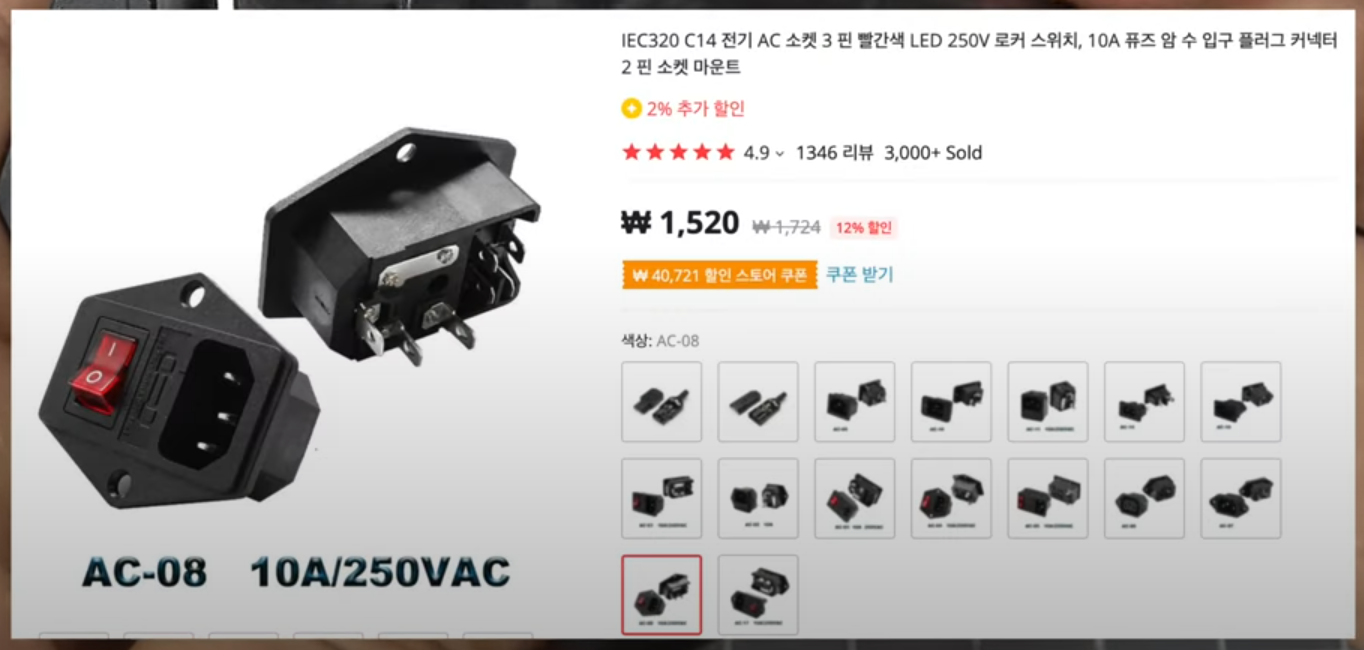Select the second thumbnail in the middle row
Screen dimensions: 1364x650
[758, 498]
